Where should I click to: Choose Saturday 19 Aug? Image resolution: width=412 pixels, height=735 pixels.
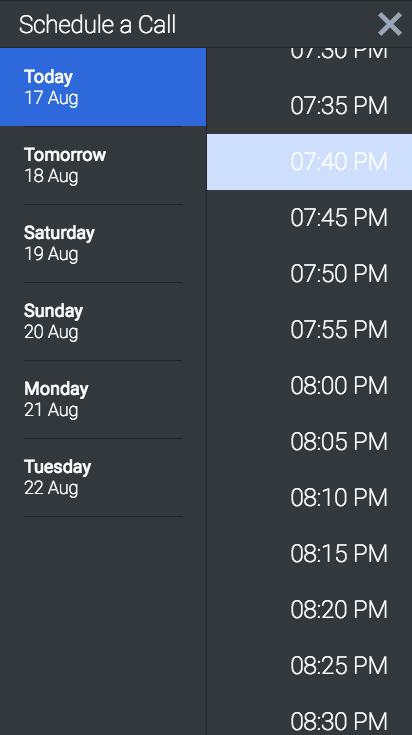coord(103,243)
